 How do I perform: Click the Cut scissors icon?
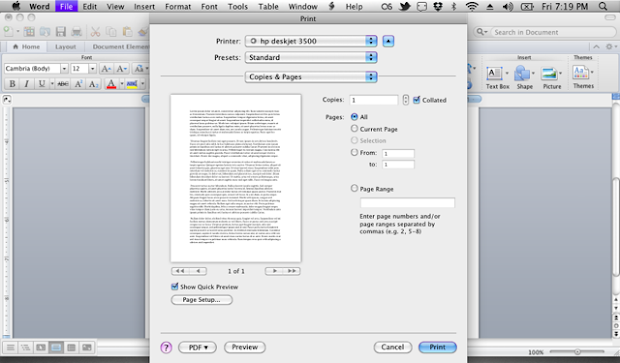point(95,32)
